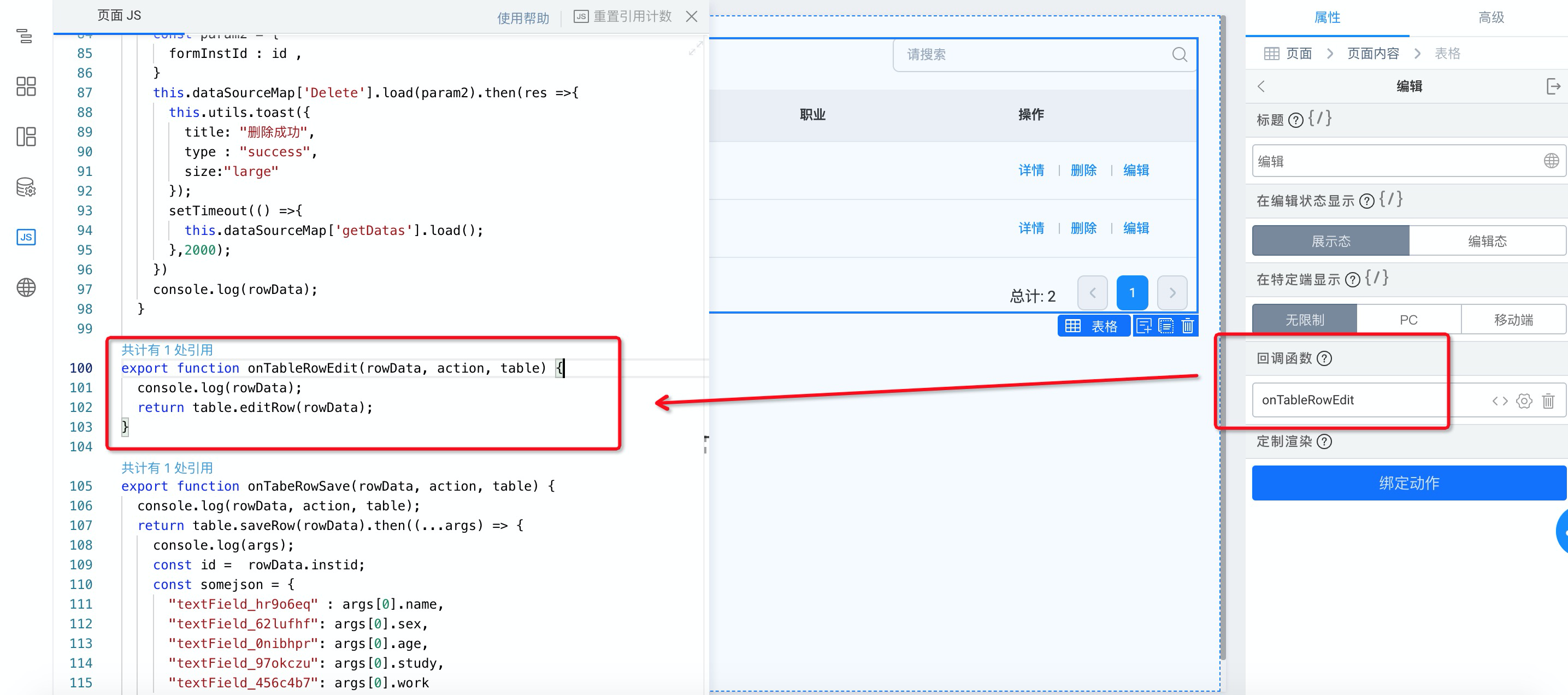Go to next page in table pagination
1568x695 pixels.
tap(1172, 293)
